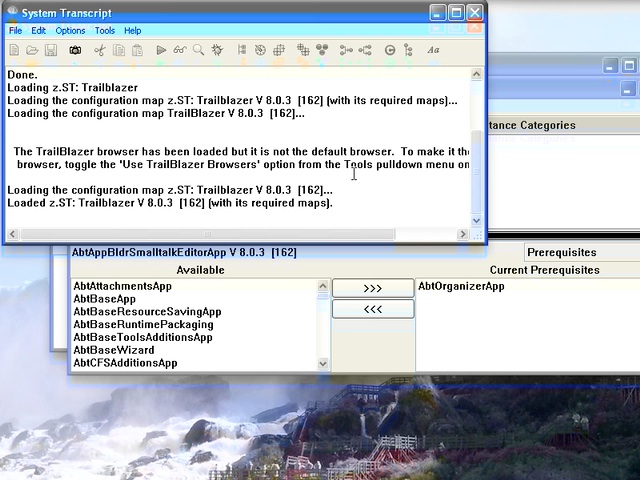Click Available list scroll down arrow
Screen dimensions: 640x480
pyautogui.click(x=323, y=363)
